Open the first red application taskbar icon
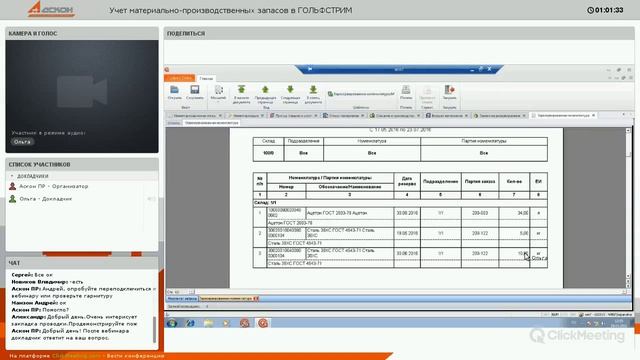 tap(244, 323)
